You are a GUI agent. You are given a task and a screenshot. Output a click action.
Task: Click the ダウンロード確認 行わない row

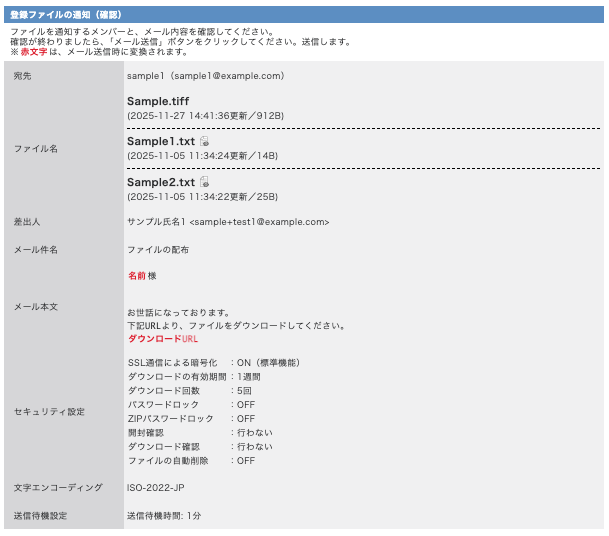[x=200, y=447]
